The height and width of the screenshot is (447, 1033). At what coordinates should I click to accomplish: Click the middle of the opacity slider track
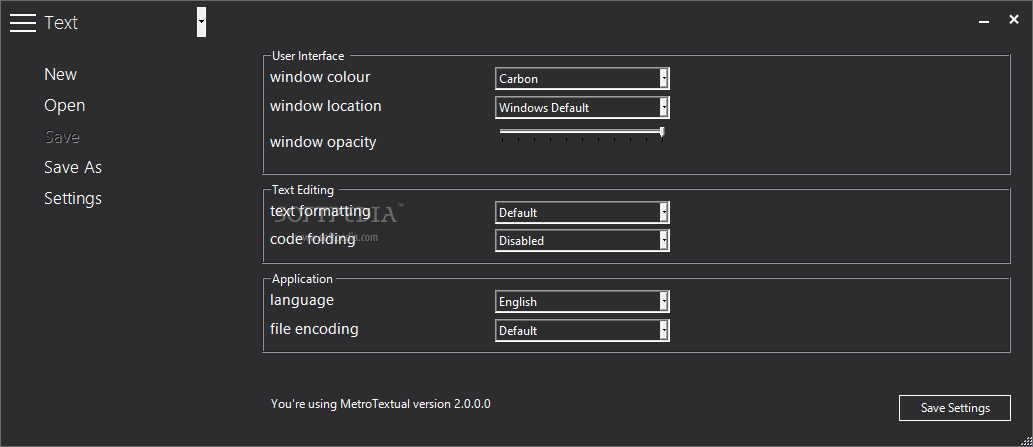pos(582,132)
